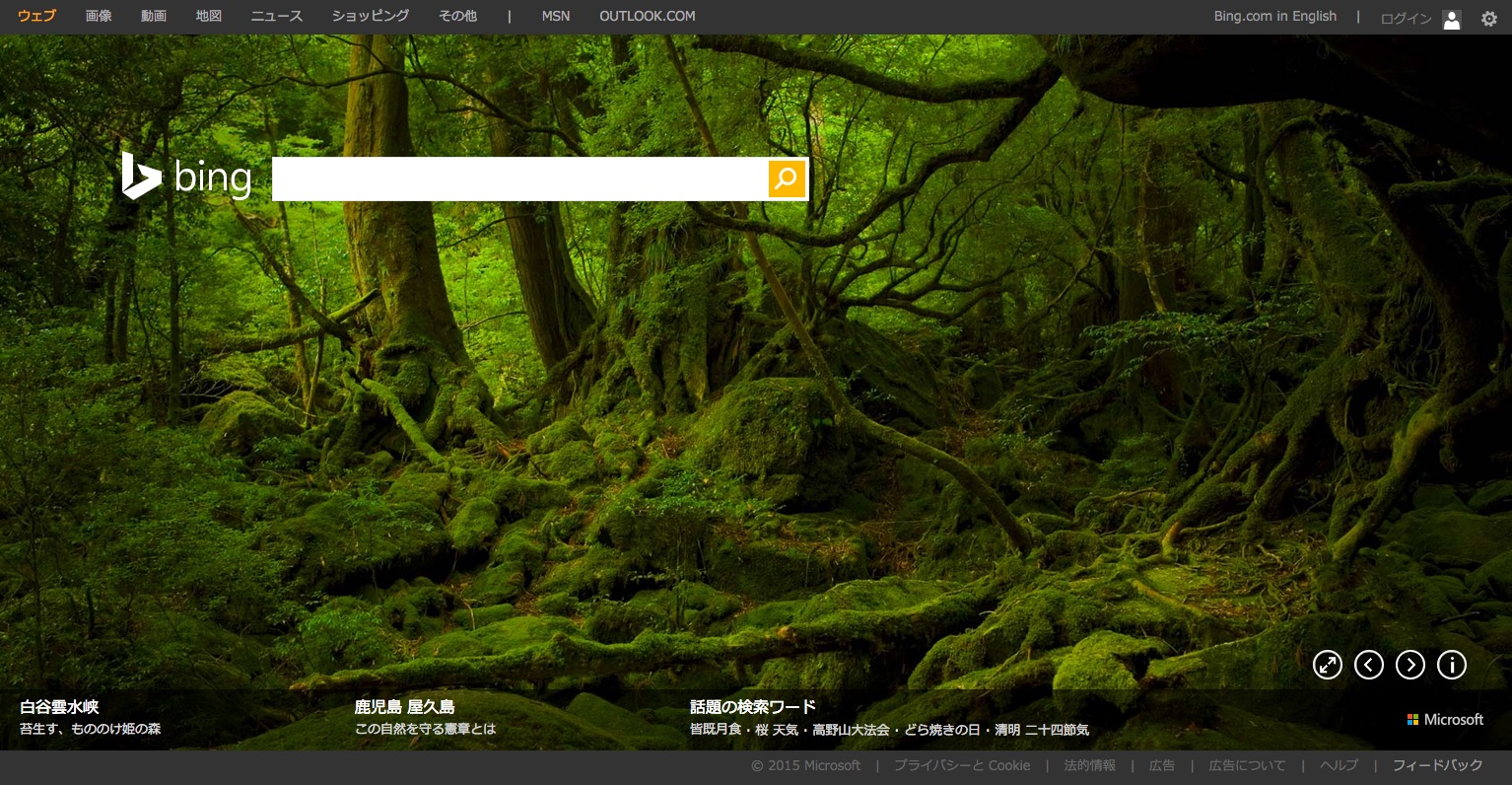Screen dimensions: 1512x785
Task: Click フィードバック (Feedback) in footer
Action: pyautogui.click(x=1437, y=765)
